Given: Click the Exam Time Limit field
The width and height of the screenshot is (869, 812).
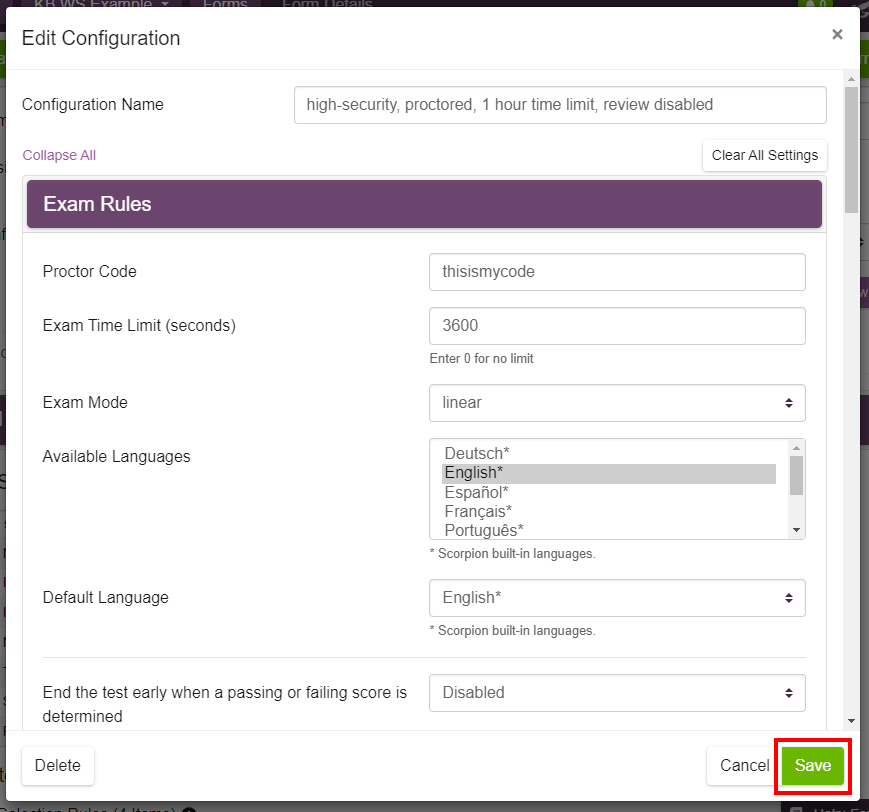Looking at the screenshot, I should click(617, 326).
